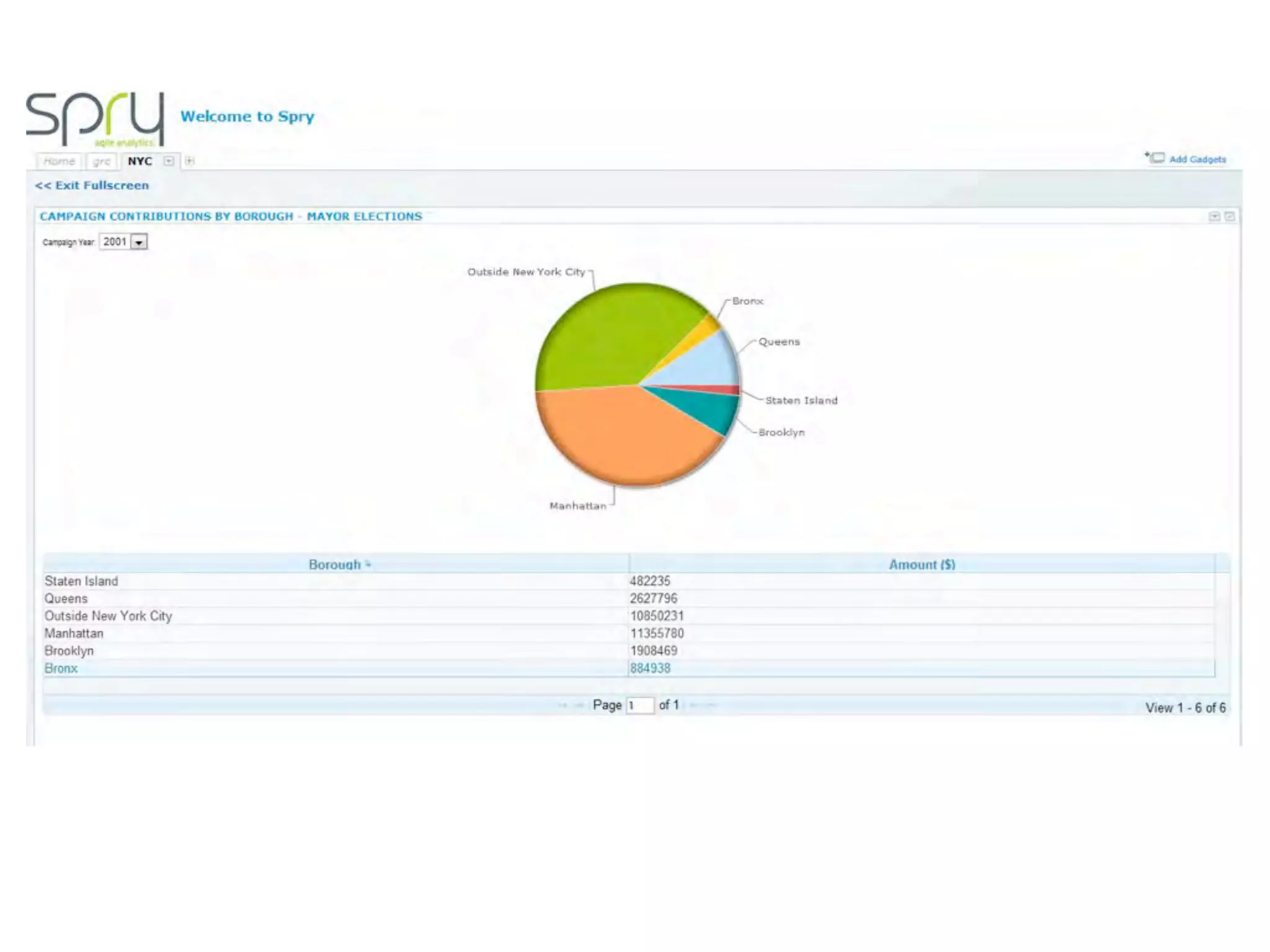Switch to the grc tab
This screenshot has height=952, width=1270.
pyautogui.click(x=102, y=162)
